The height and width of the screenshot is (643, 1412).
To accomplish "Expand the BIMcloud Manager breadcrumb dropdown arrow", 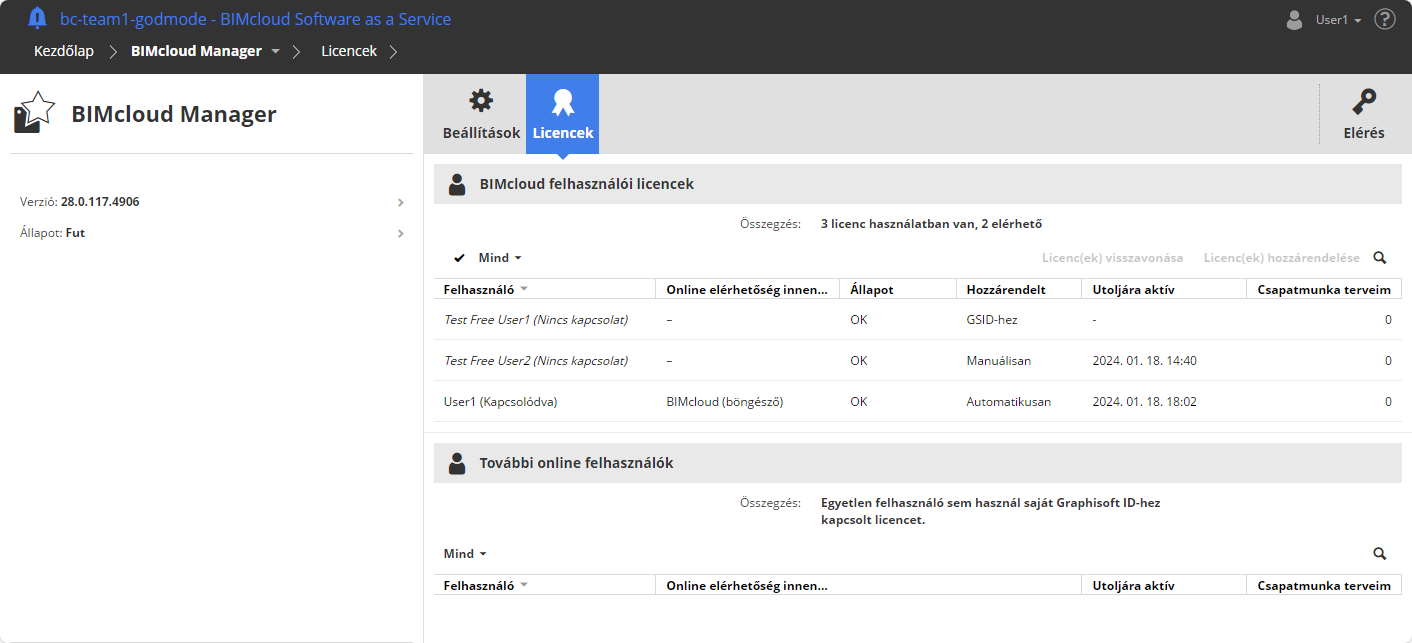I will click(276, 51).
